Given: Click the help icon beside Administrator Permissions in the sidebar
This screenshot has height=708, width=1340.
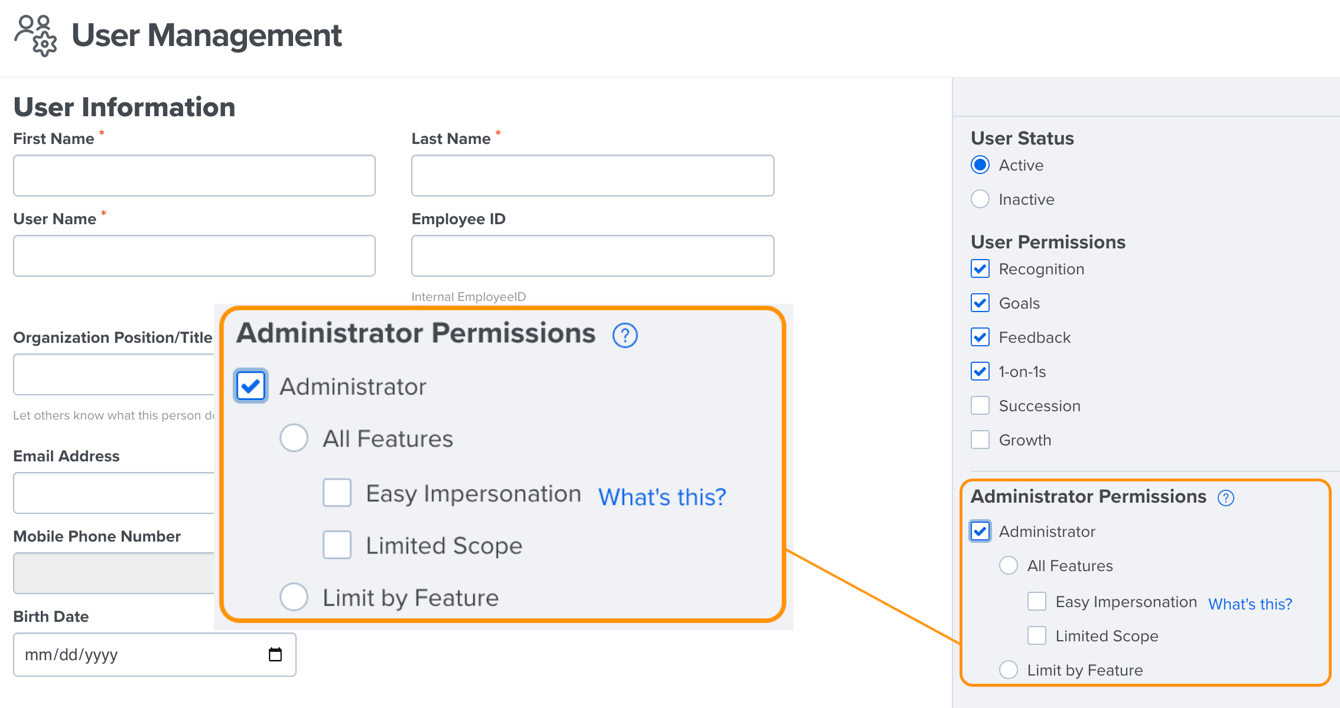Looking at the screenshot, I should click(x=1226, y=498).
